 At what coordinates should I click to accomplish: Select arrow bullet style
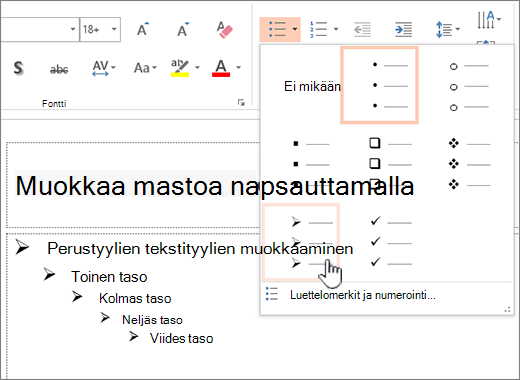(x=301, y=242)
